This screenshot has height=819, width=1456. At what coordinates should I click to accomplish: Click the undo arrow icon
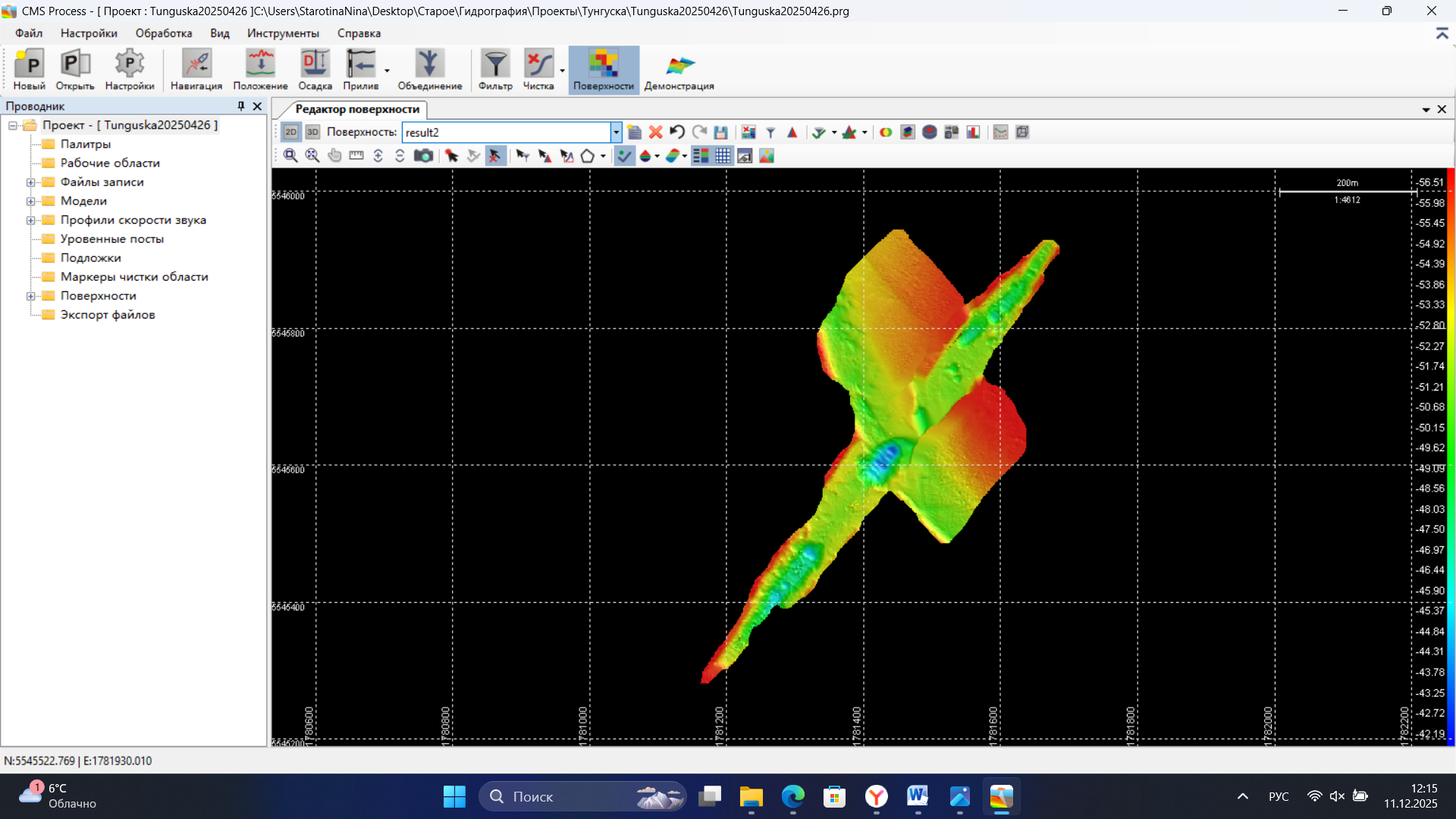[677, 133]
